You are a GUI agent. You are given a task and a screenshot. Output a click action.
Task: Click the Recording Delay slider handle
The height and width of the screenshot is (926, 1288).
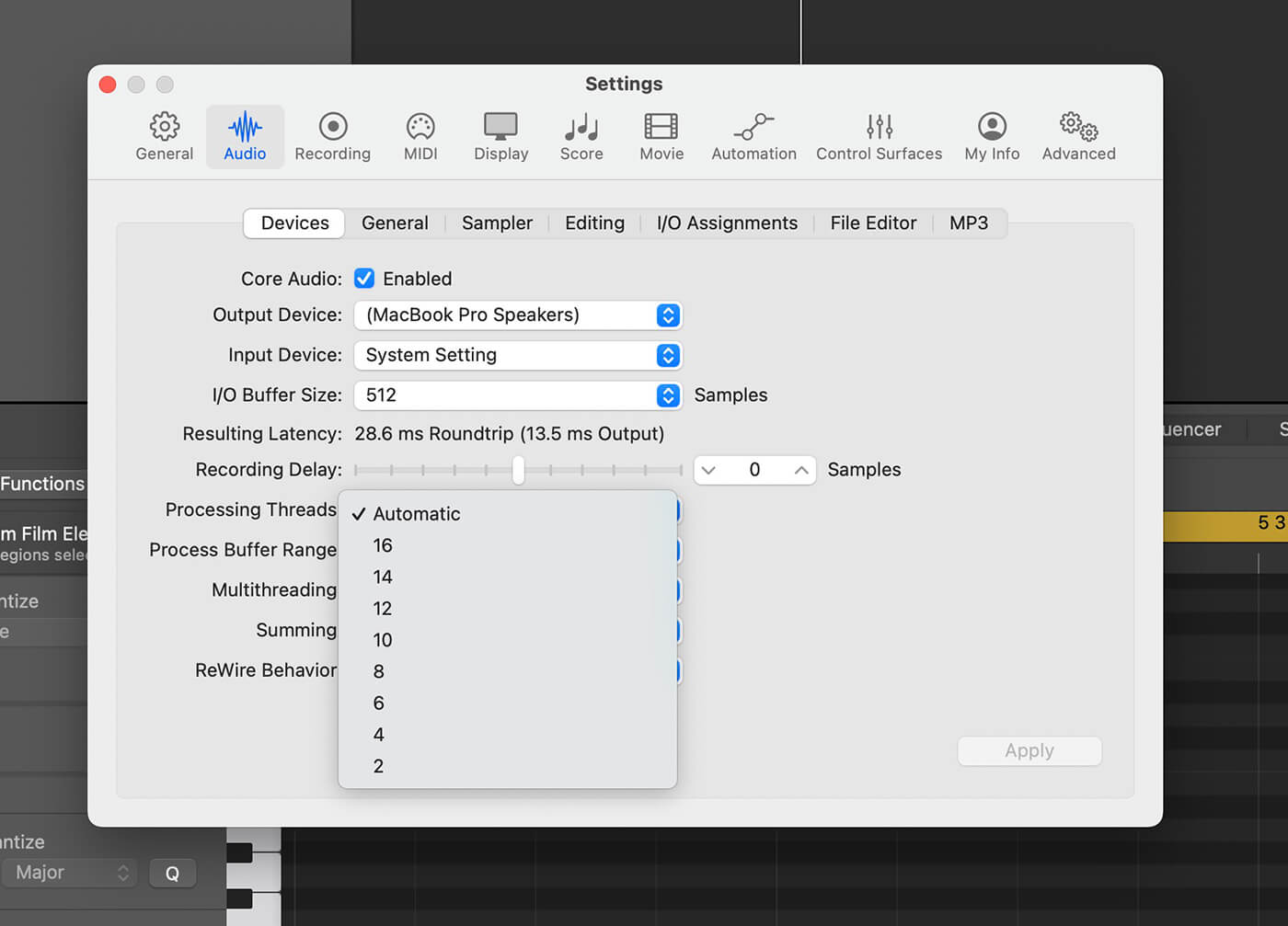point(518,470)
